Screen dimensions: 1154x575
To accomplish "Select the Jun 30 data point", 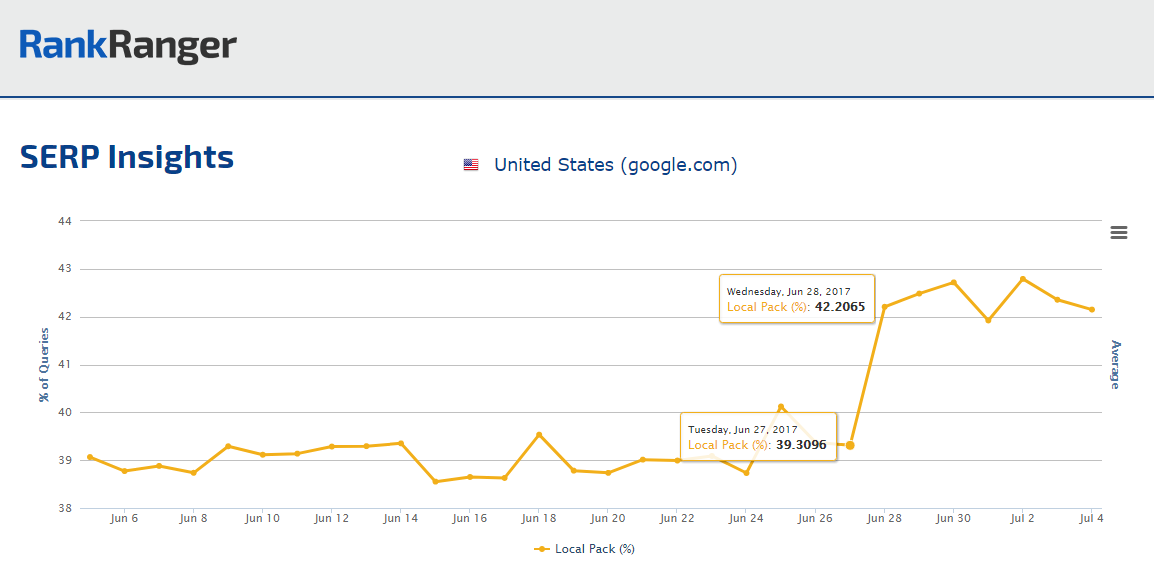I will point(953,282).
